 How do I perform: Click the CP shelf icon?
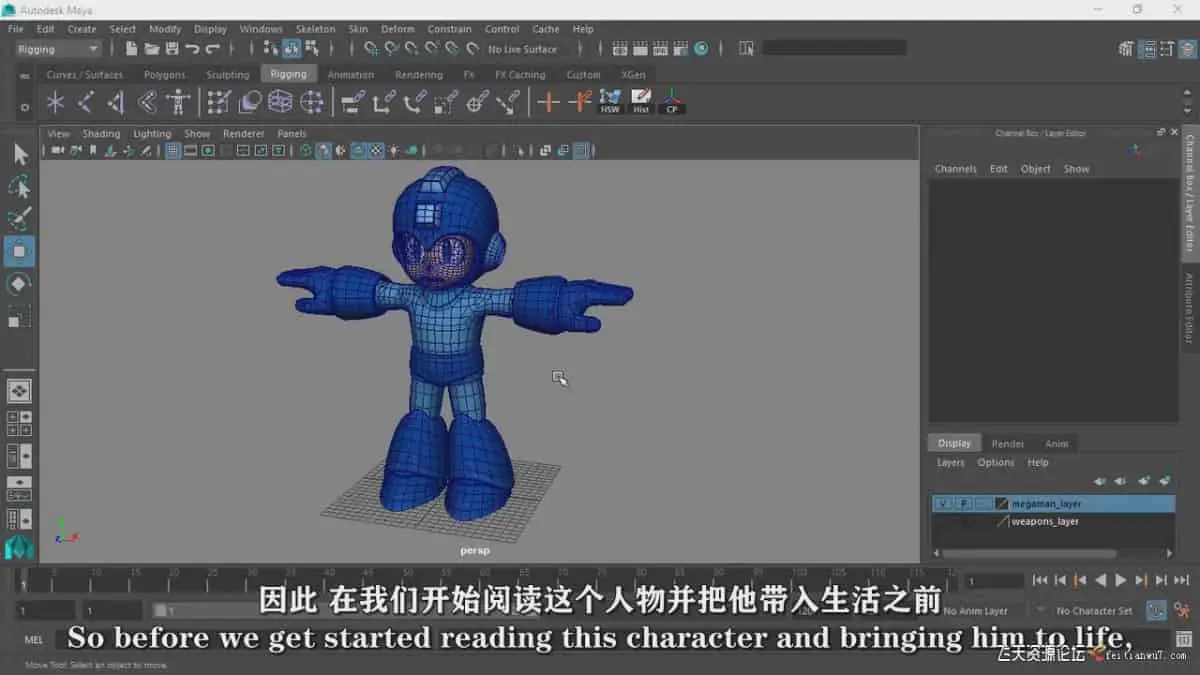tap(672, 102)
